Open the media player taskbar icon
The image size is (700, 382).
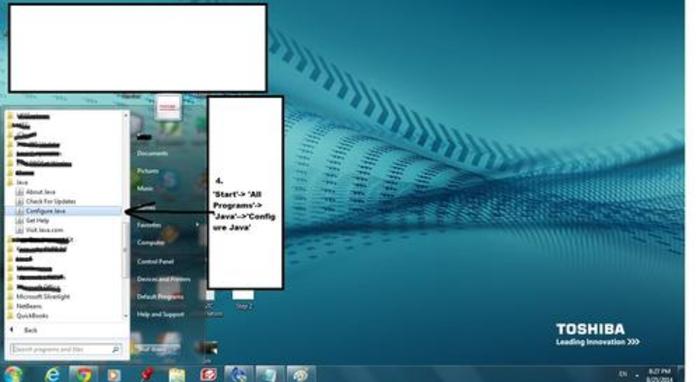click(113, 375)
